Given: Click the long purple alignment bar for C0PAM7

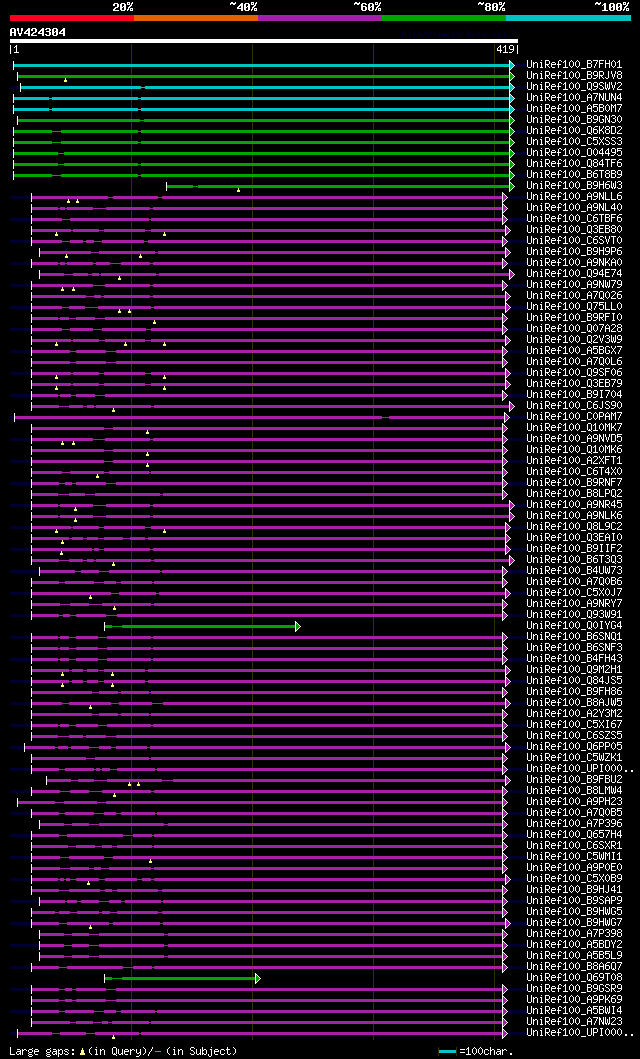Looking at the screenshot, I should click(x=259, y=417).
